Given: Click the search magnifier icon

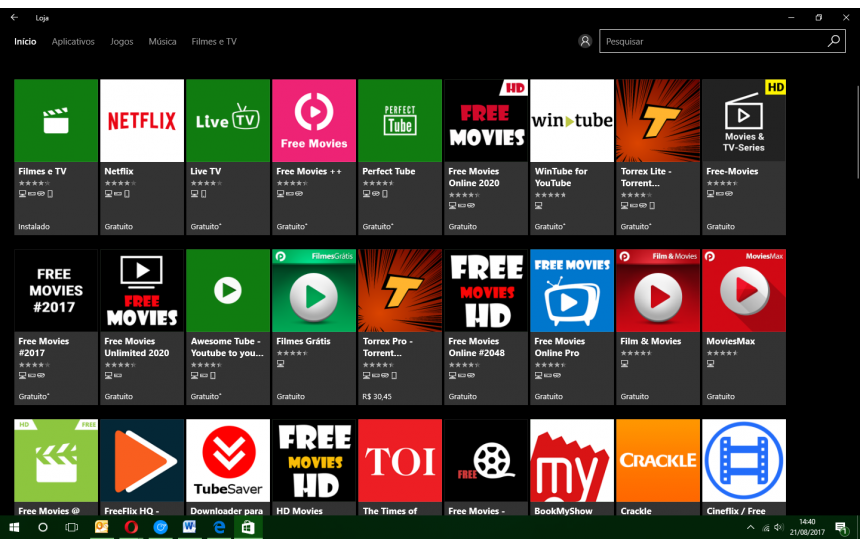Looking at the screenshot, I should (x=834, y=41).
